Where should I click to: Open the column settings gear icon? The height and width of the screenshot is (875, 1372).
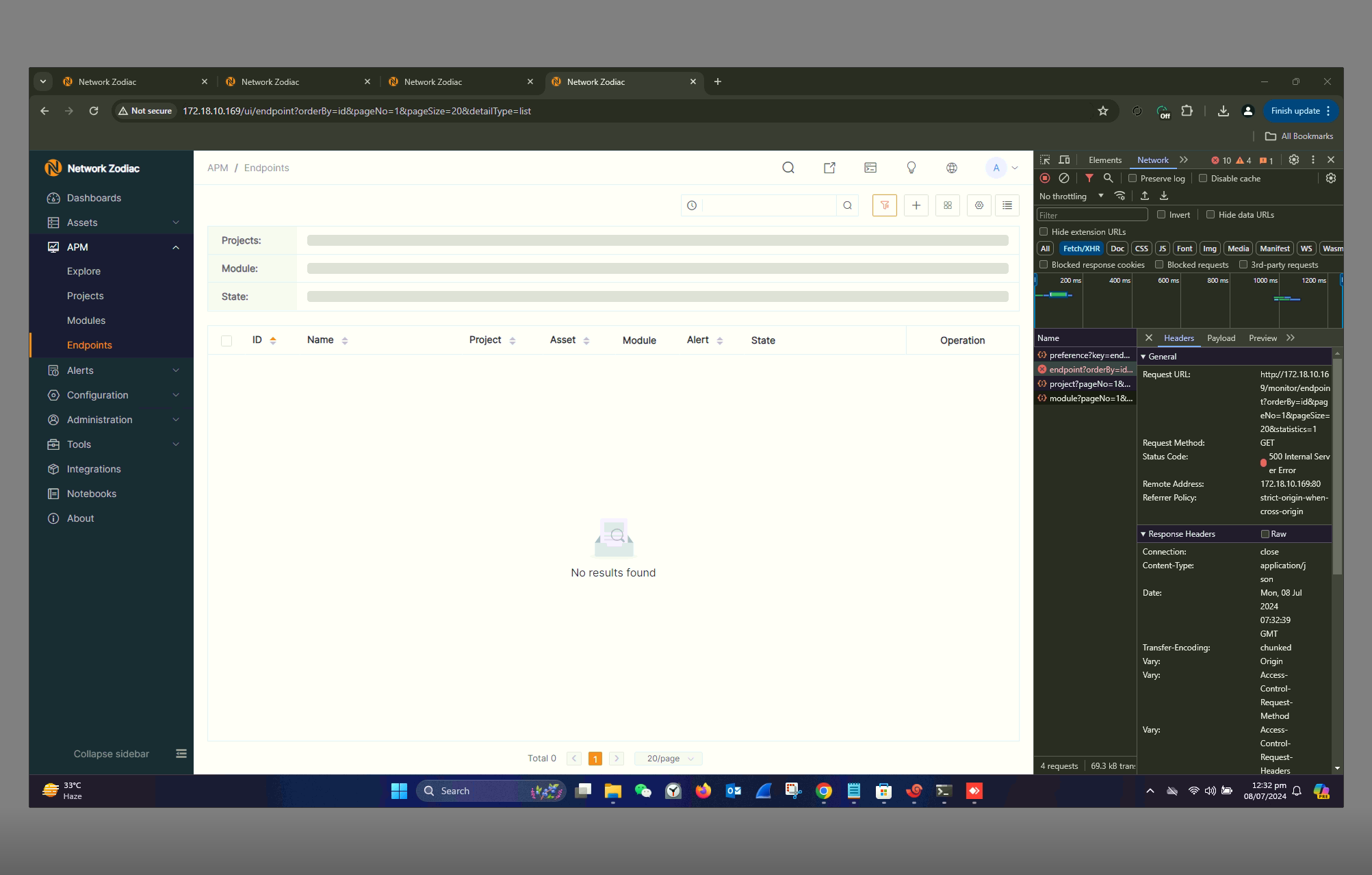[x=979, y=205]
